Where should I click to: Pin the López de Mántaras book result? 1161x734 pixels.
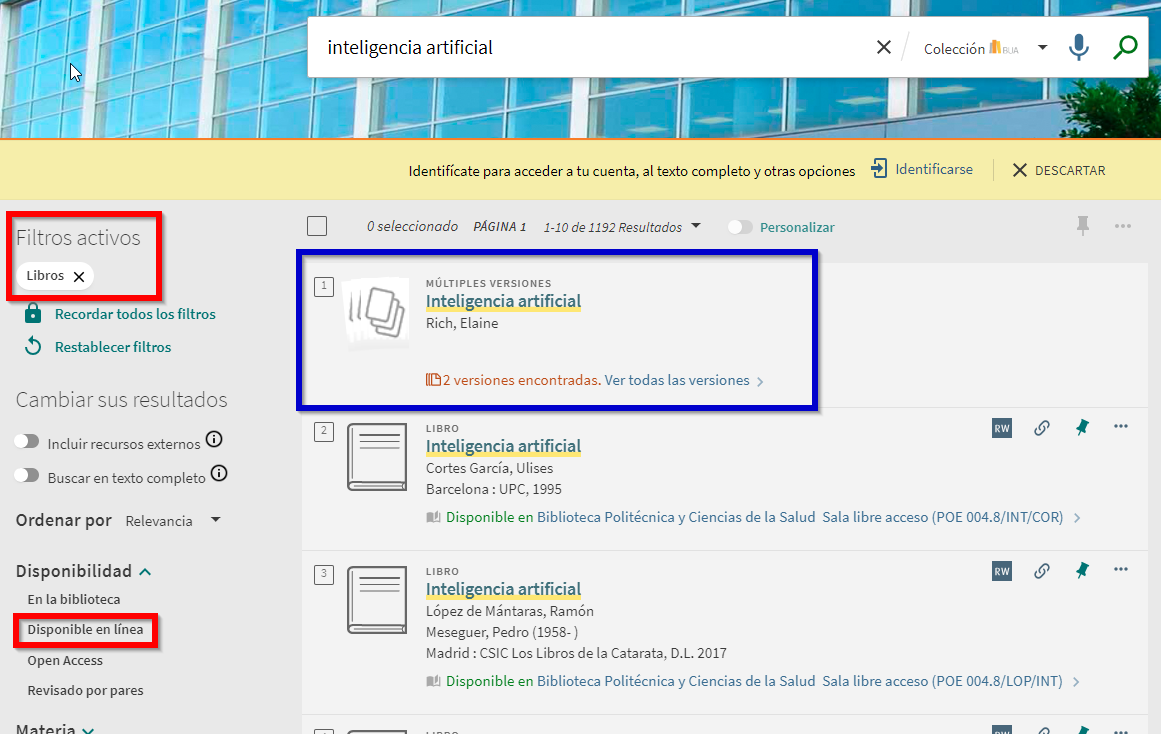click(1081, 571)
